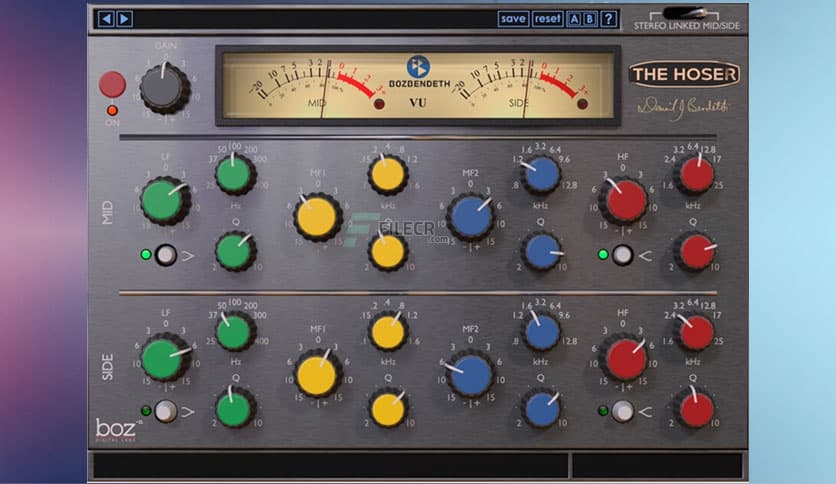The image size is (836, 484).
Task: Adjust the MID LF green gain knob
Action: pos(165,201)
